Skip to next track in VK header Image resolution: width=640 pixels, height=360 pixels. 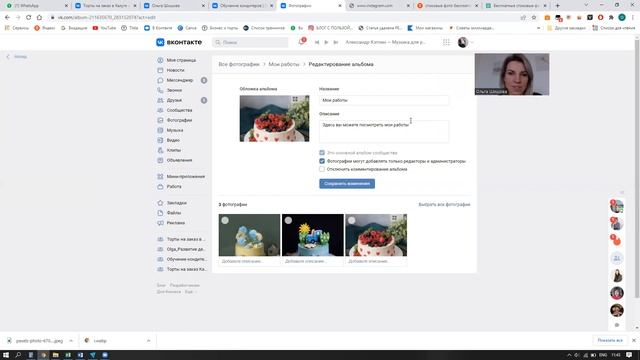(336, 42)
